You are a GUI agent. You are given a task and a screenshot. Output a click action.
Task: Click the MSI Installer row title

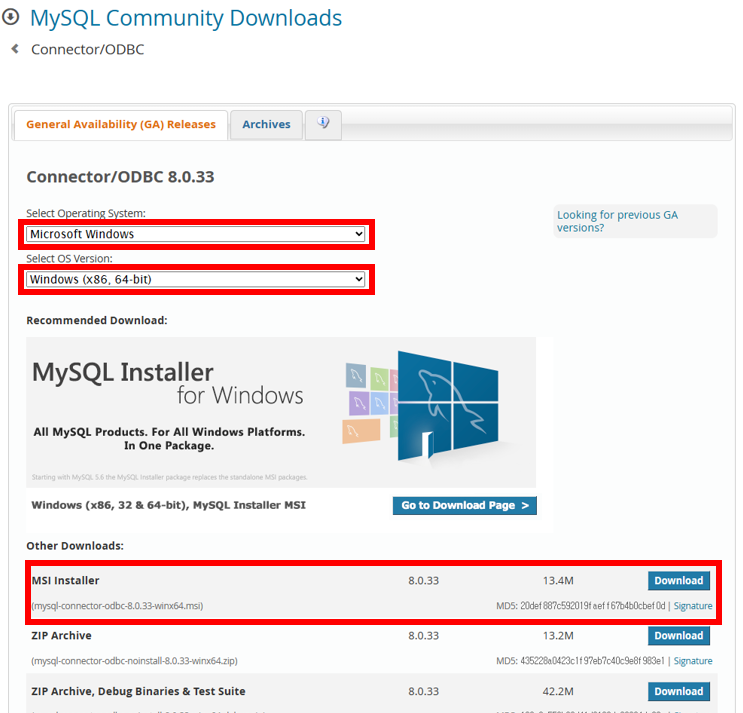(65, 581)
